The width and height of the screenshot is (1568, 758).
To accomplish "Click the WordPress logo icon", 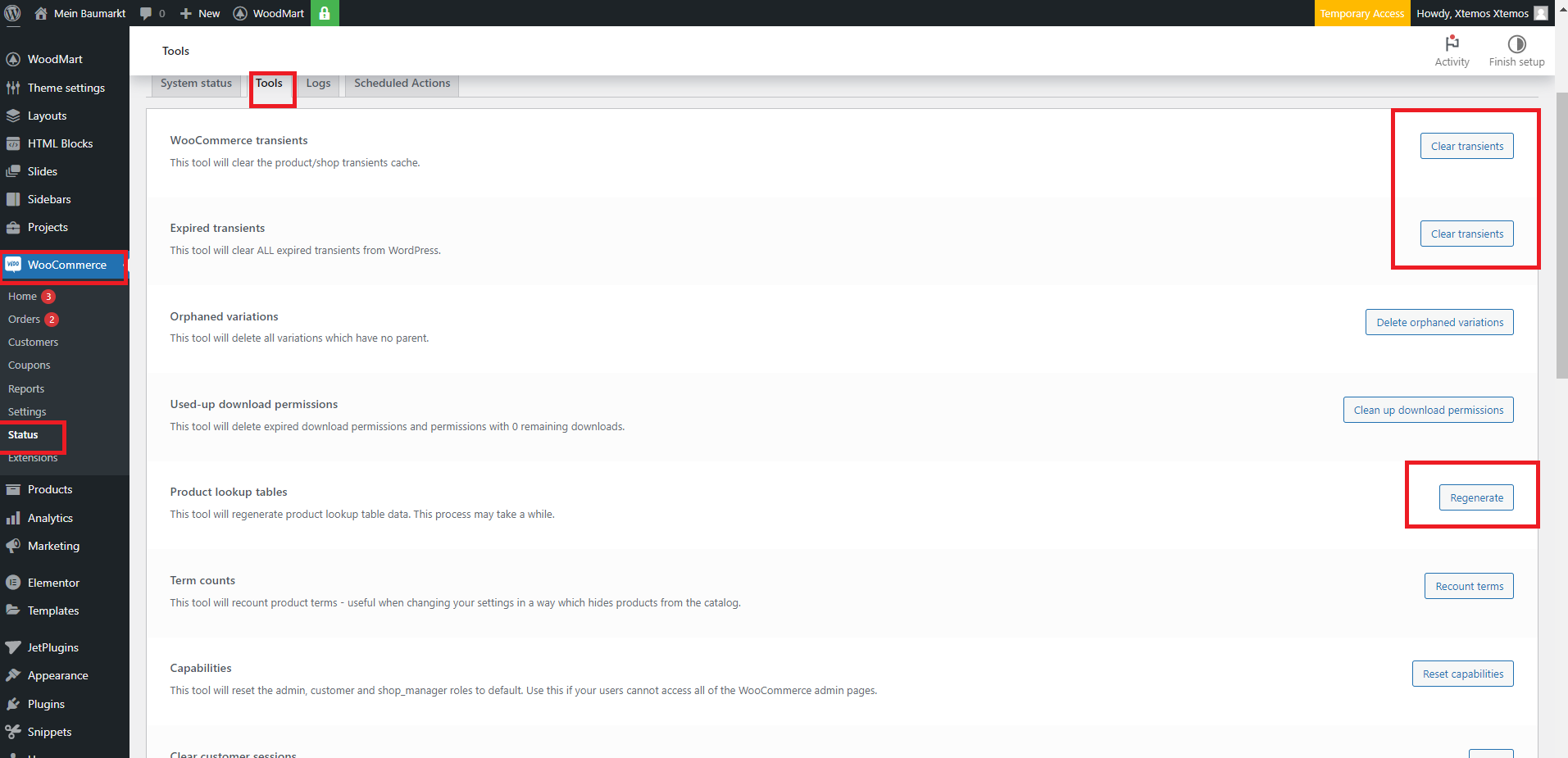I will [12, 13].
